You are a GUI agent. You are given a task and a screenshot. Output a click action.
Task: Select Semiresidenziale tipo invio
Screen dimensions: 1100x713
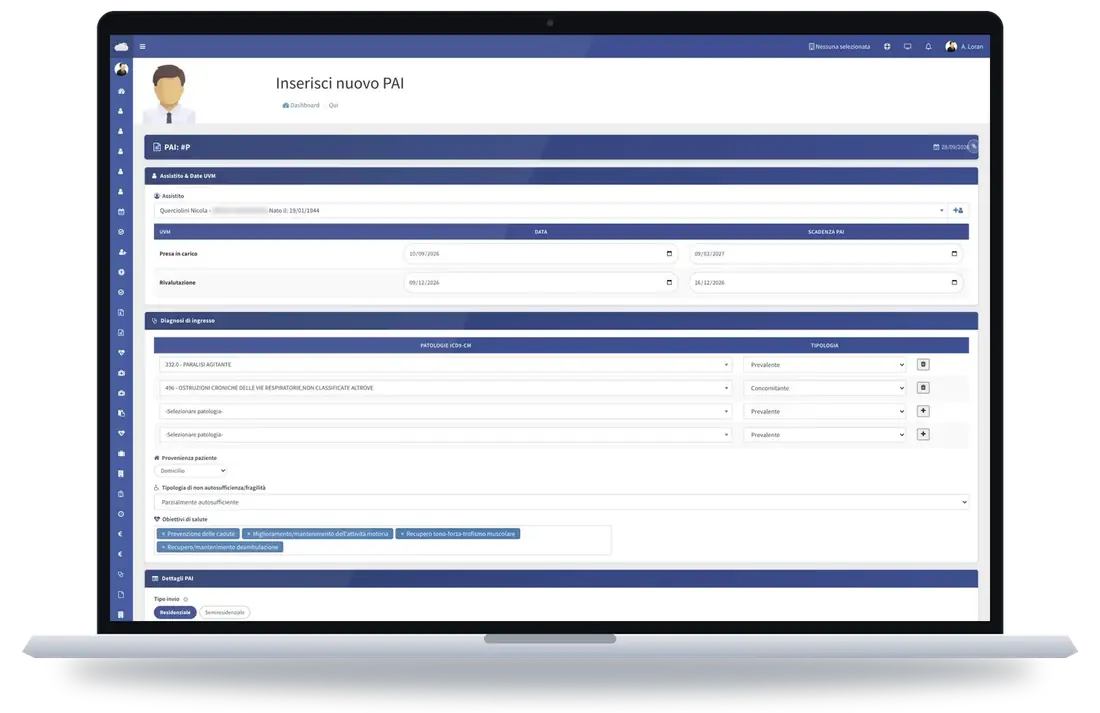pos(224,613)
